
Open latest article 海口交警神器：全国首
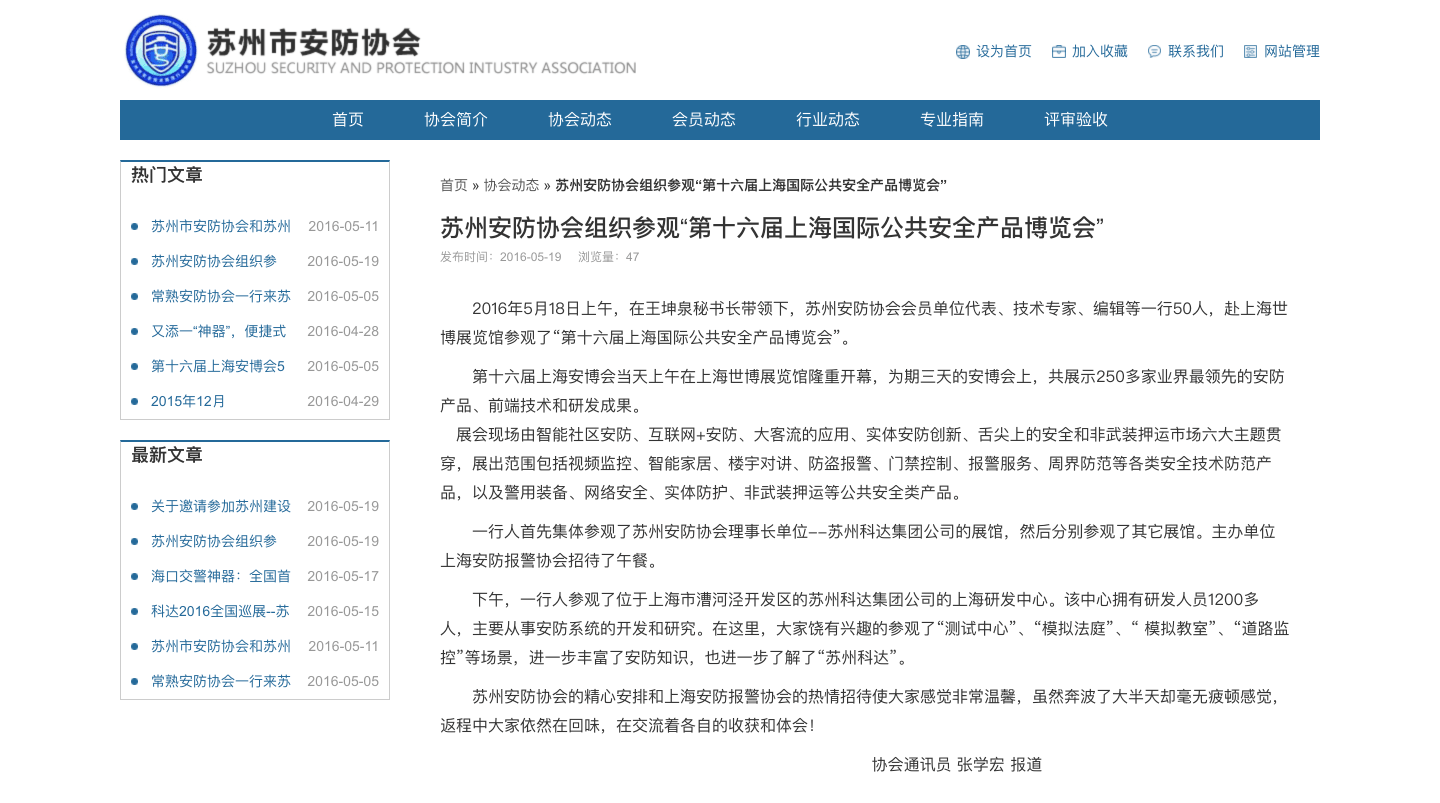pyautogui.click(x=221, y=576)
